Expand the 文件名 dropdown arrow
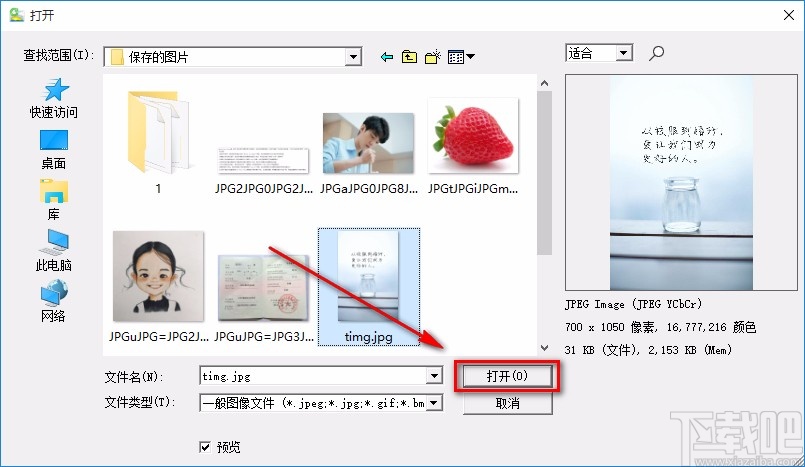The image size is (805, 467). click(x=434, y=376)
